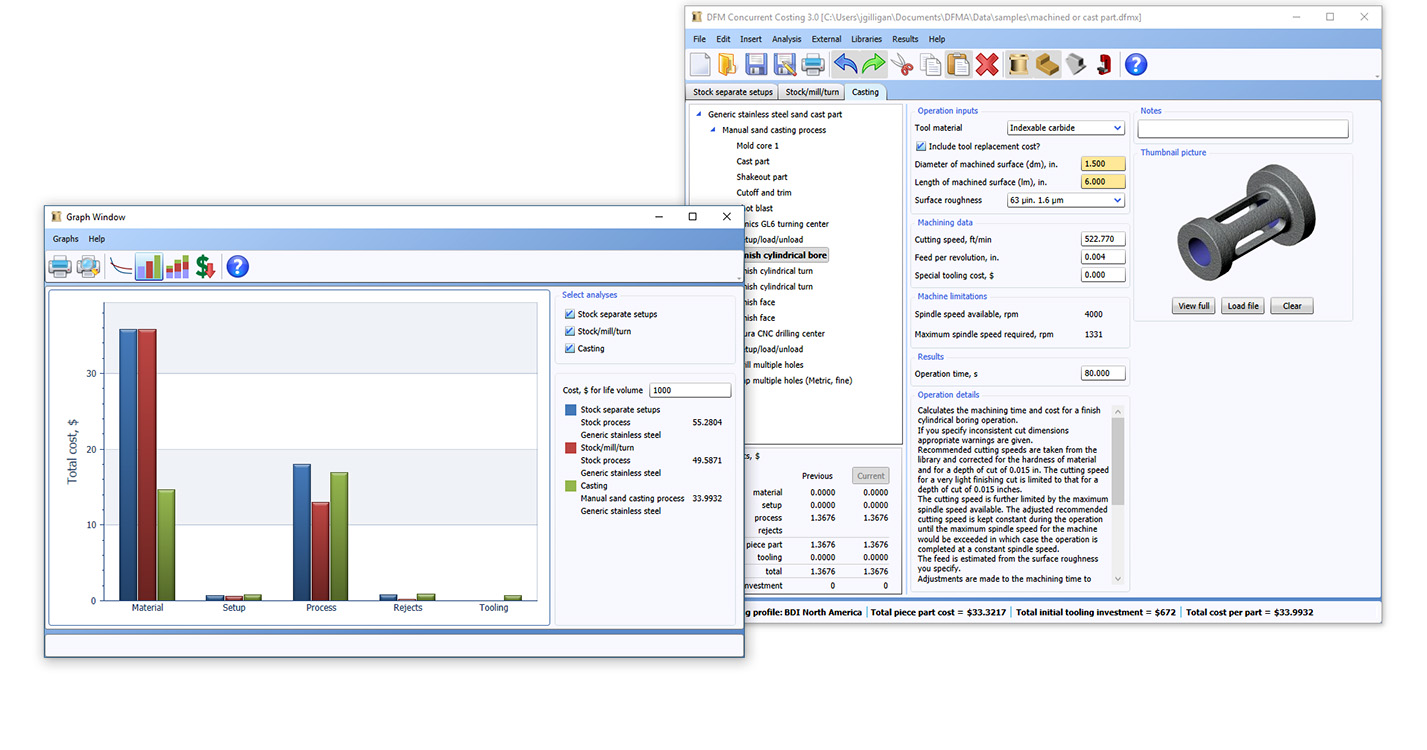Click the Print Preview icon in Graph Window
Screen dimensions: 1427x750
pyautogui.click(x=88, y=267)
